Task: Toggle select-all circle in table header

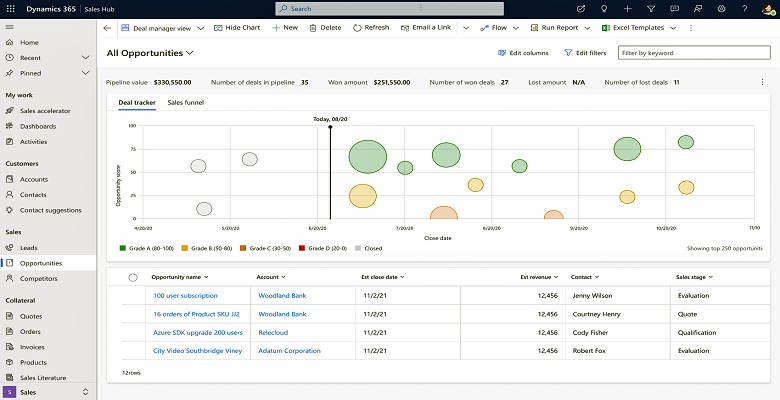Action: 133,278
